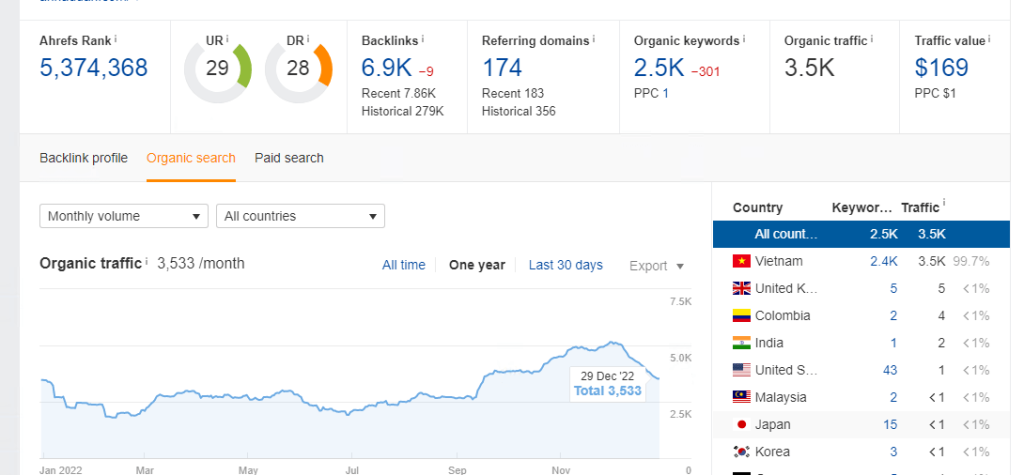This screenshot has height=475, width=1024.
Task: Click Referring domains count 174
Action: pos(502,68)
